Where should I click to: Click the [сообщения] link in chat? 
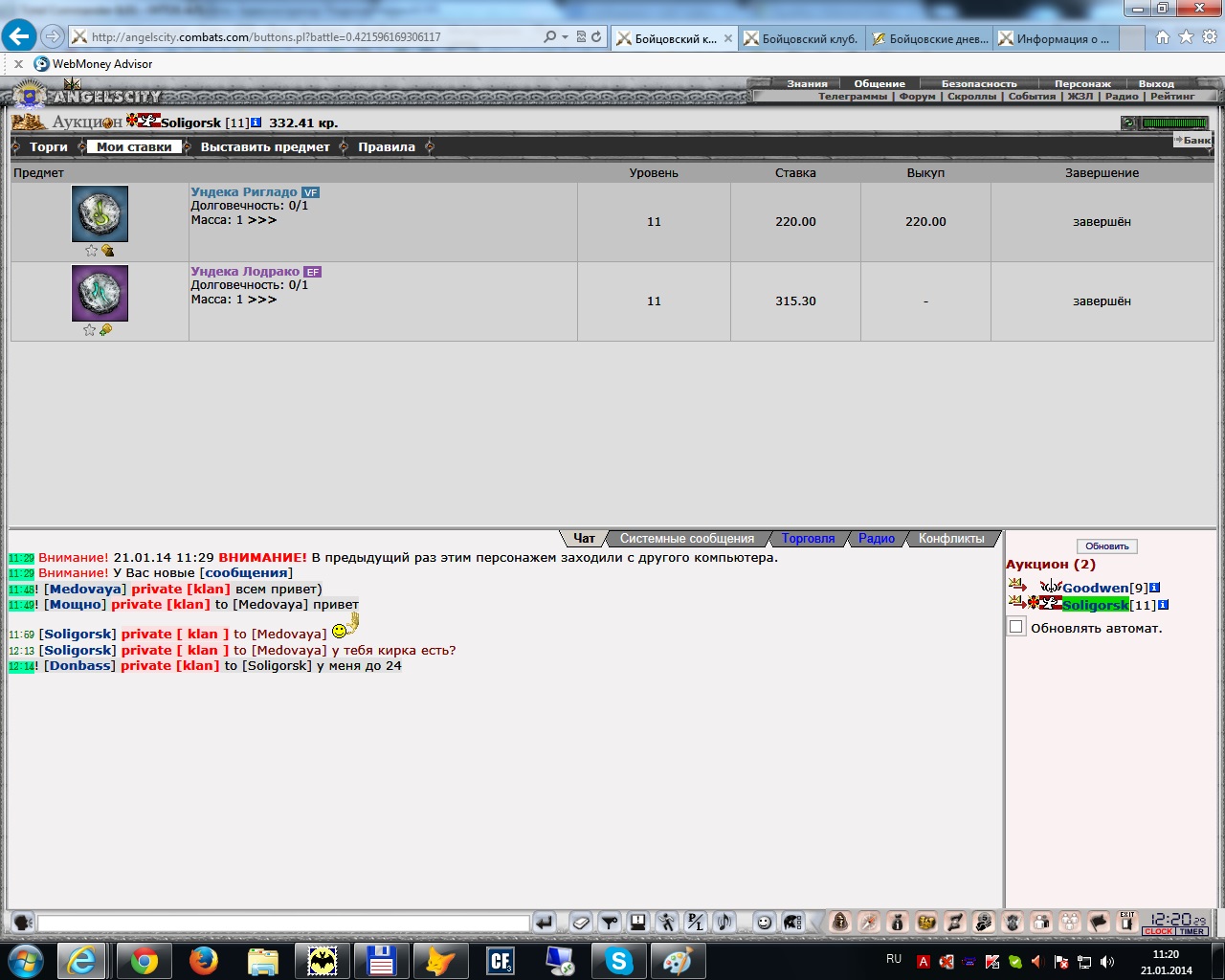246,573
